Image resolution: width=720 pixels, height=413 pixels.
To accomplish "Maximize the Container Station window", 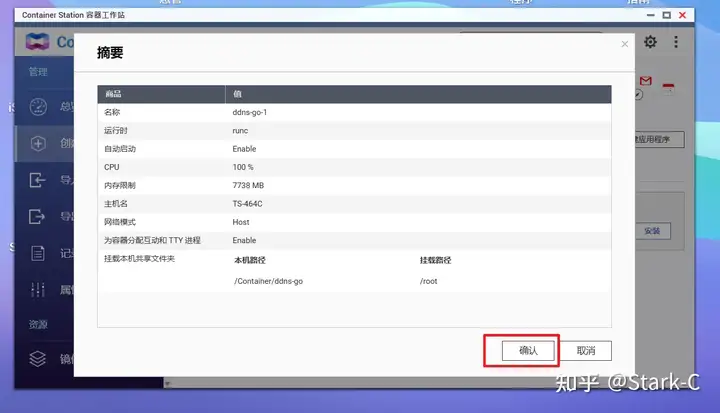I will pos(667,15).
